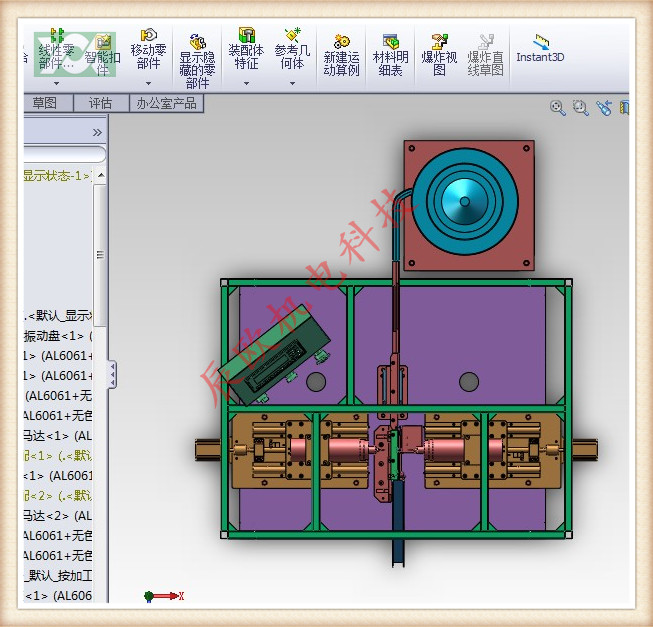Open the Assembly Features dropdown arrow

pyautogui.click(x=246, y=84)
